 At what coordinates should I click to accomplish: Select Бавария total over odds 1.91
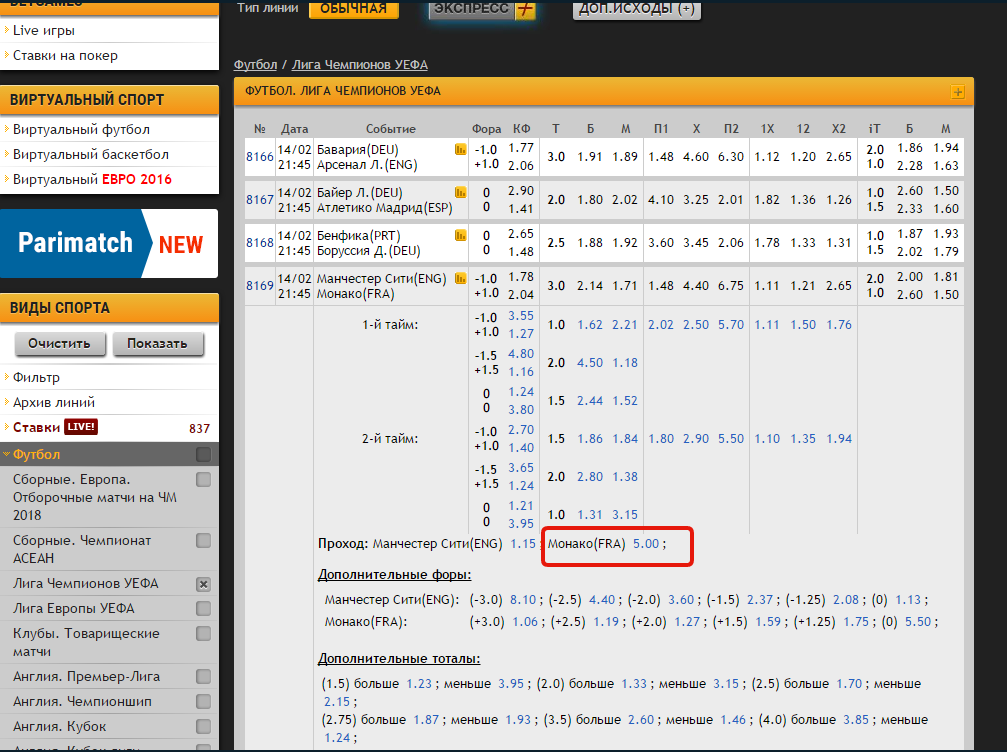click(590, 157)
